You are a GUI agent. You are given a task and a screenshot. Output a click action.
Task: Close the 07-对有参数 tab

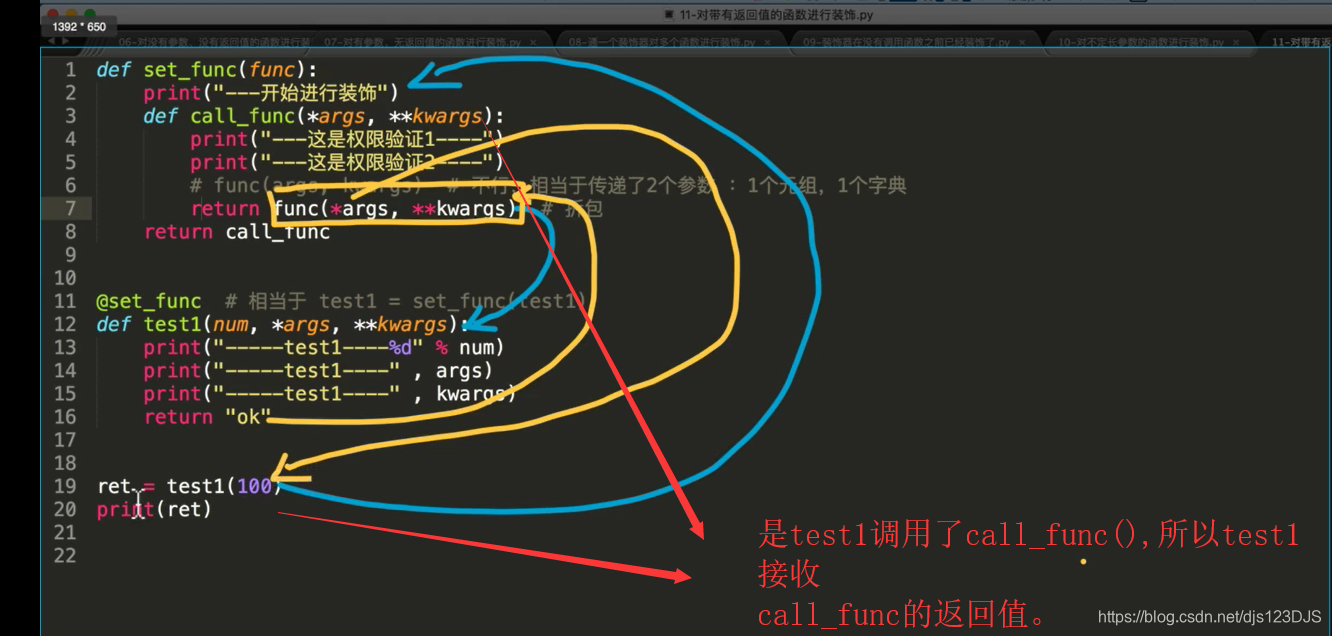coord(534,43)
